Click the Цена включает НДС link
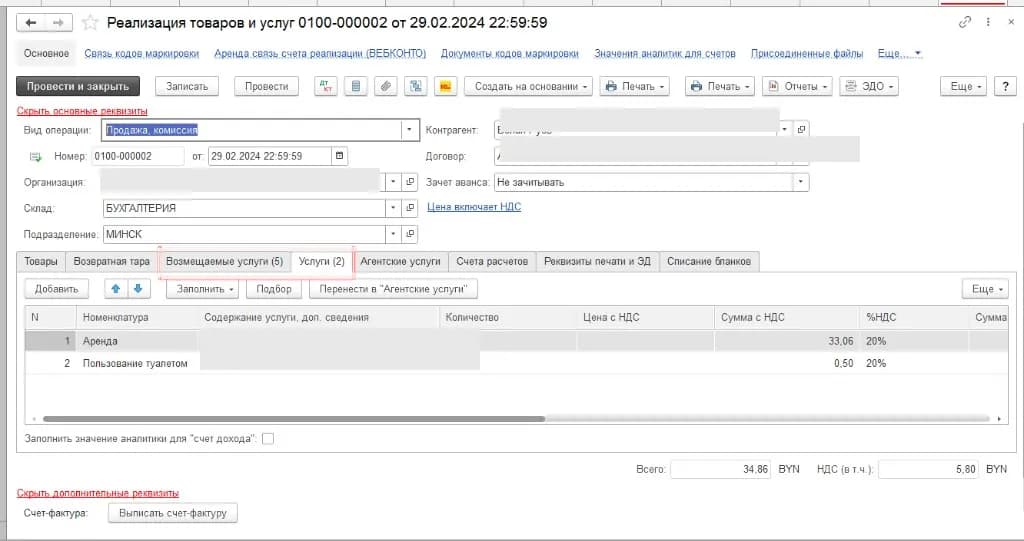 (474, 207)
